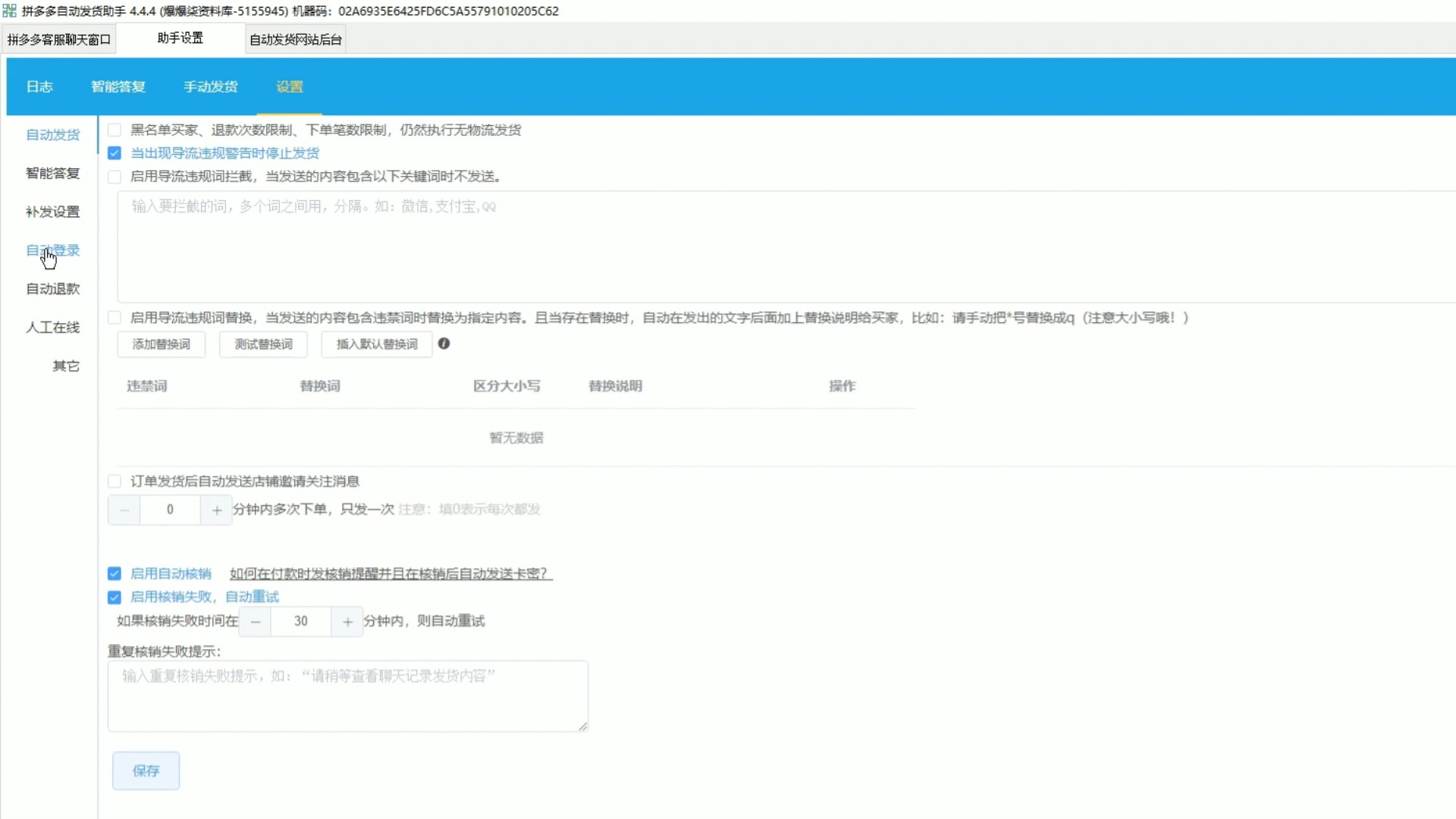Open 人工在线 in the sidebar
The height and width of the screenshot is (819, 1456).
pyautogui.click(x=53, y=328)
